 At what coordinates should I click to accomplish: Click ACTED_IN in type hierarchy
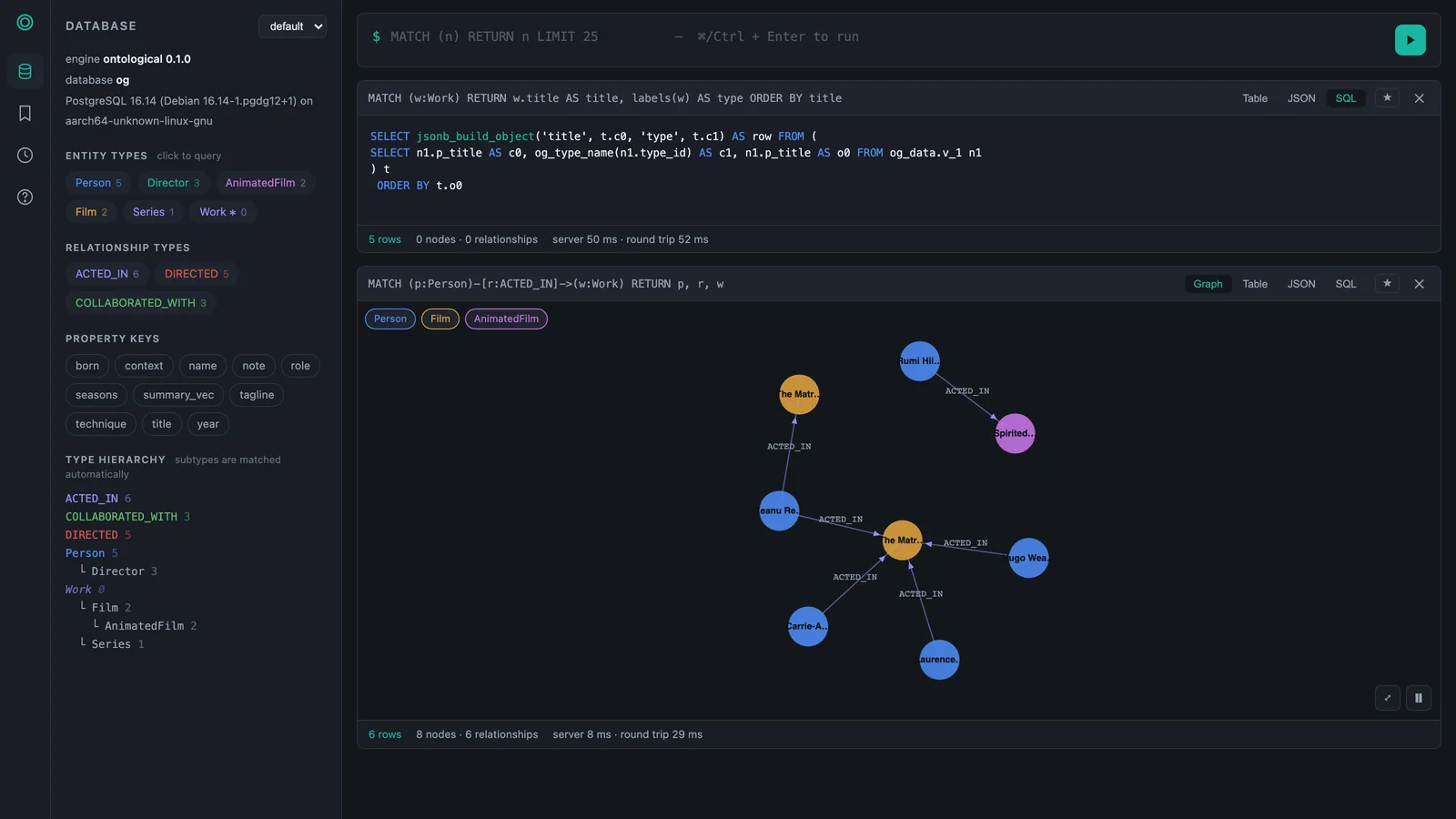[x=92, y=499]
